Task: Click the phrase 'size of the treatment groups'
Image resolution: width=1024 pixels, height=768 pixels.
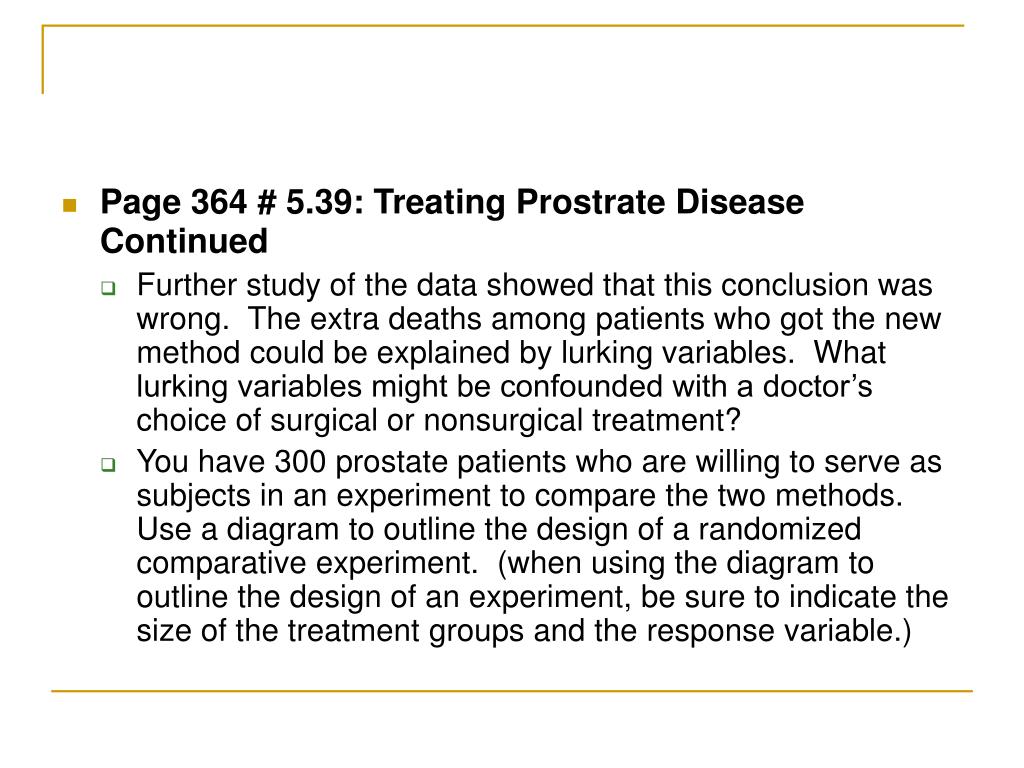Action: [330, 631]
